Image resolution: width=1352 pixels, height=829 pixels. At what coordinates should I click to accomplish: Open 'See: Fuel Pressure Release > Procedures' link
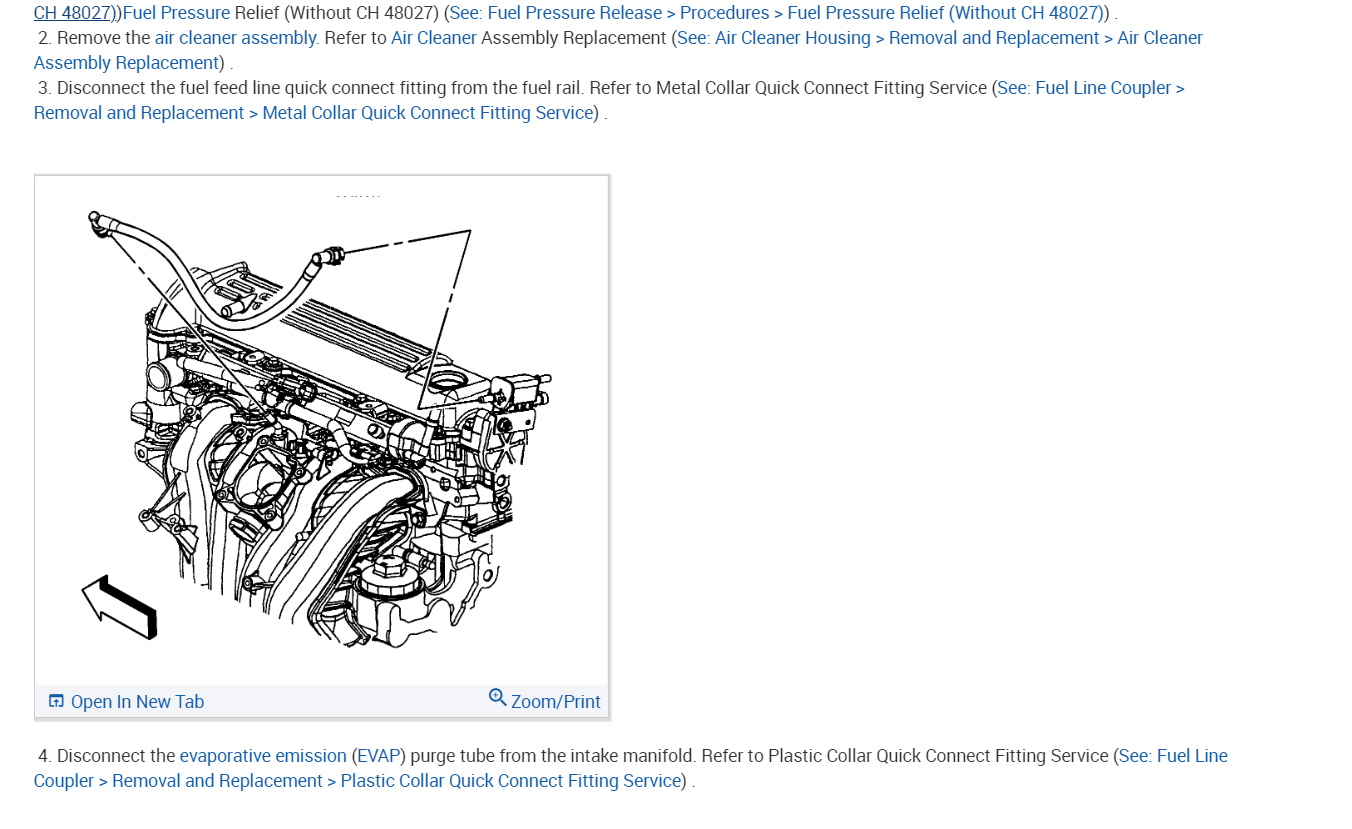coord(776,13)
